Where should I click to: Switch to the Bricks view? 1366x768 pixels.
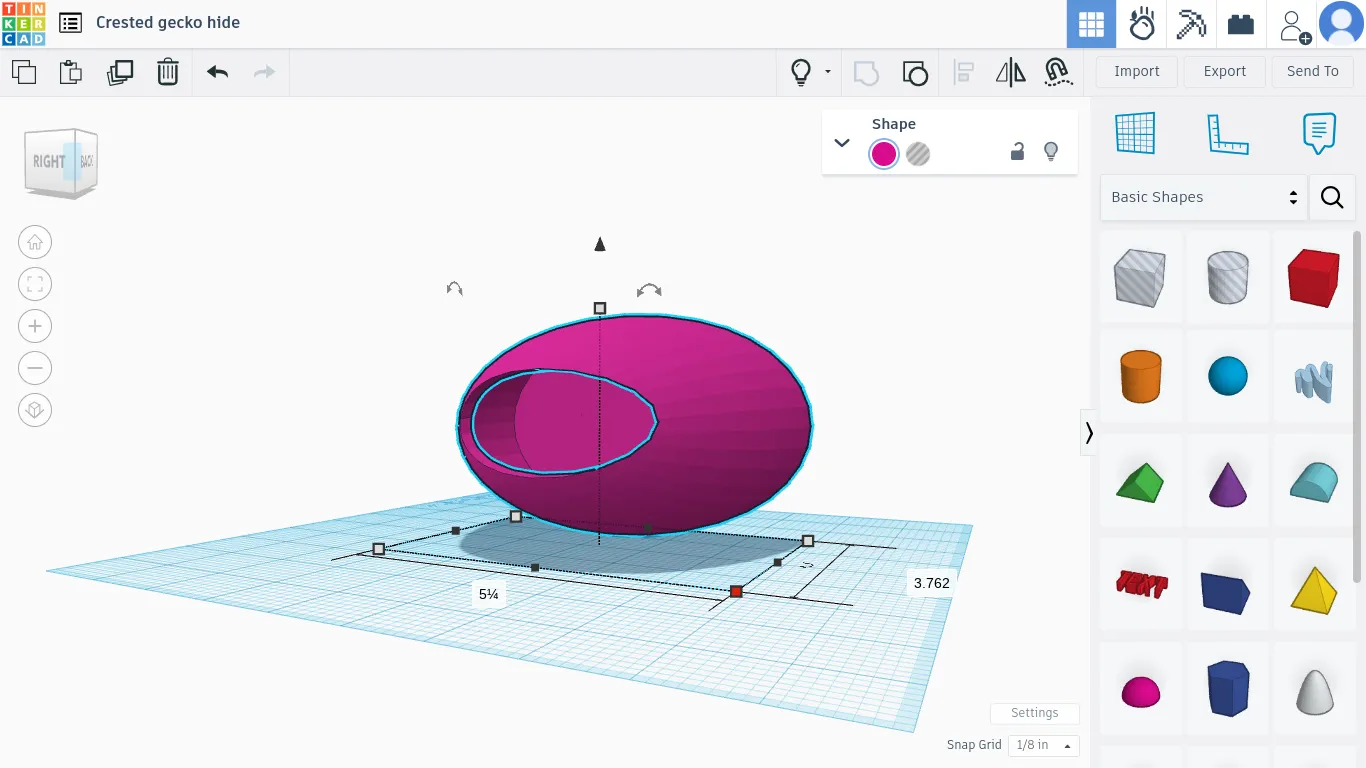pyautogui.click(x=1241, y=24)
